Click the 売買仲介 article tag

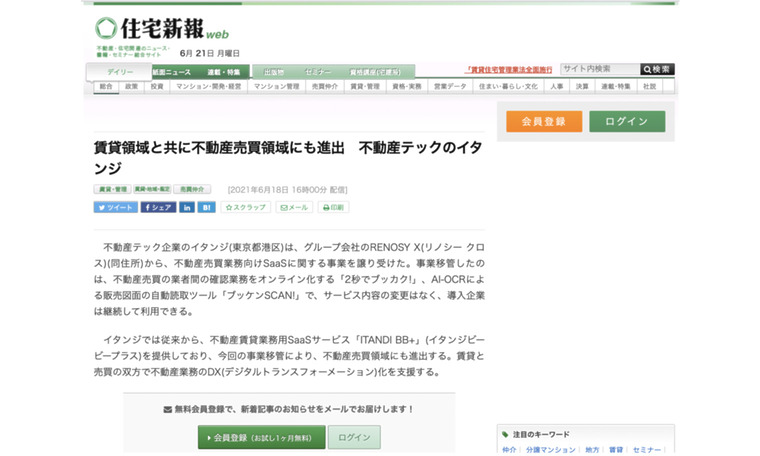point(192,189)
